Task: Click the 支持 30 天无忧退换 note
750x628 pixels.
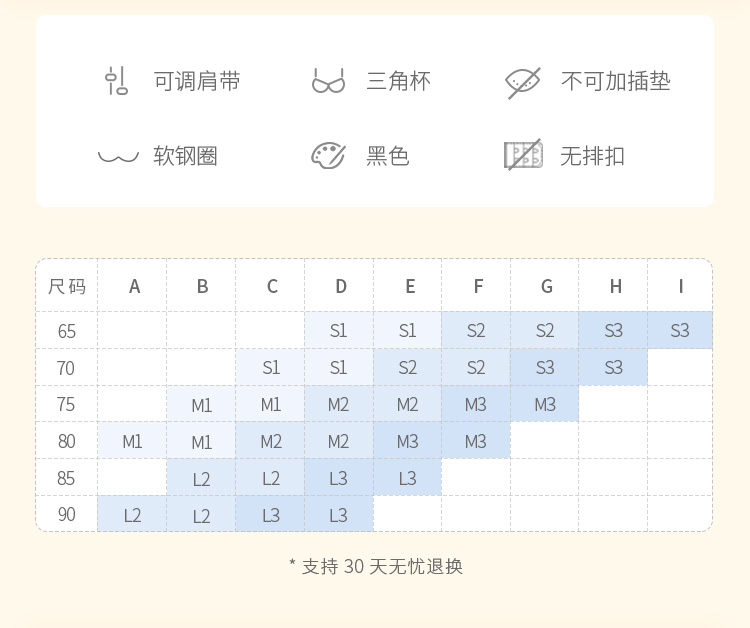Action: tap(376, 566)
